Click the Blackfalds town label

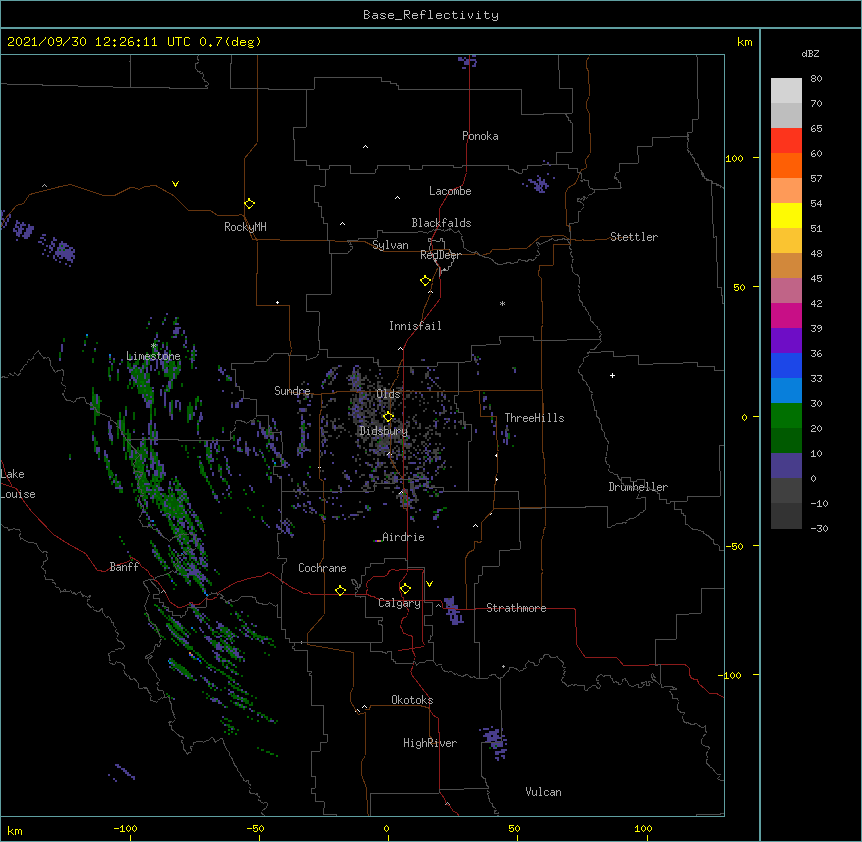441,223
